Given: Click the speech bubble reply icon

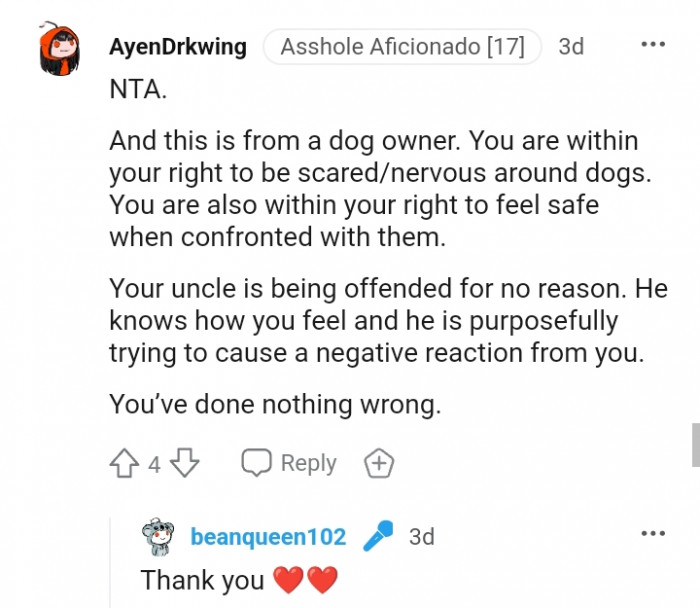Looking at the screenshot, I should click(x=257, y=463).
